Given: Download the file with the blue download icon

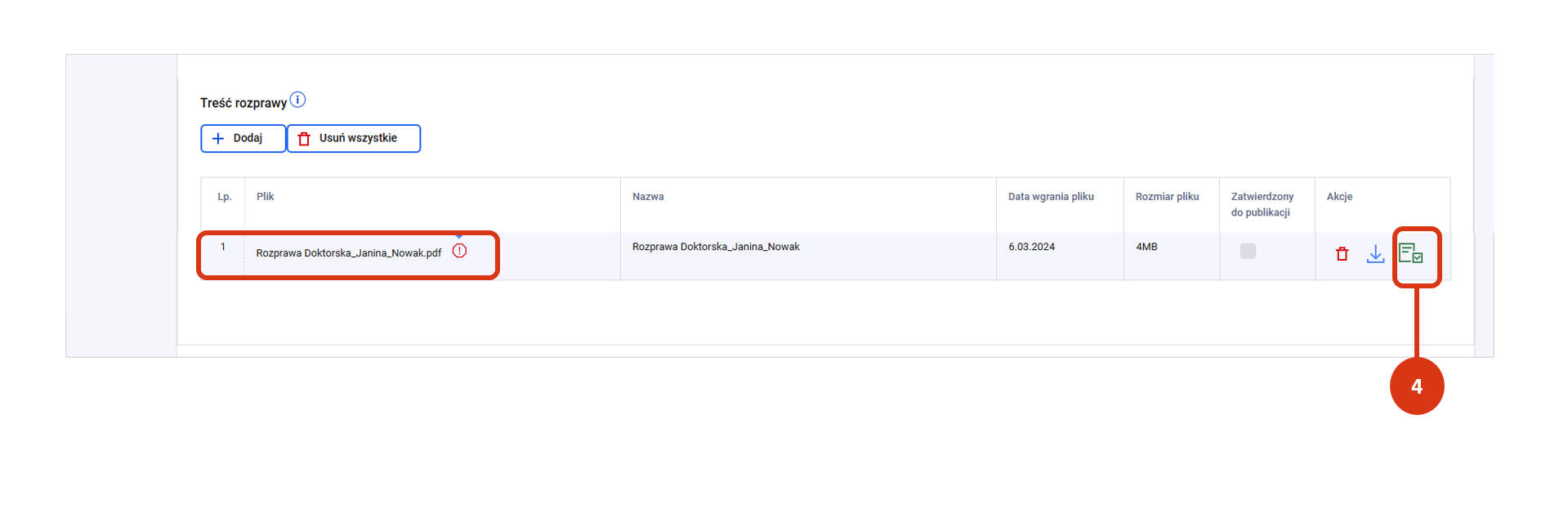Looking at the screenshot, I should (1375, 254).
